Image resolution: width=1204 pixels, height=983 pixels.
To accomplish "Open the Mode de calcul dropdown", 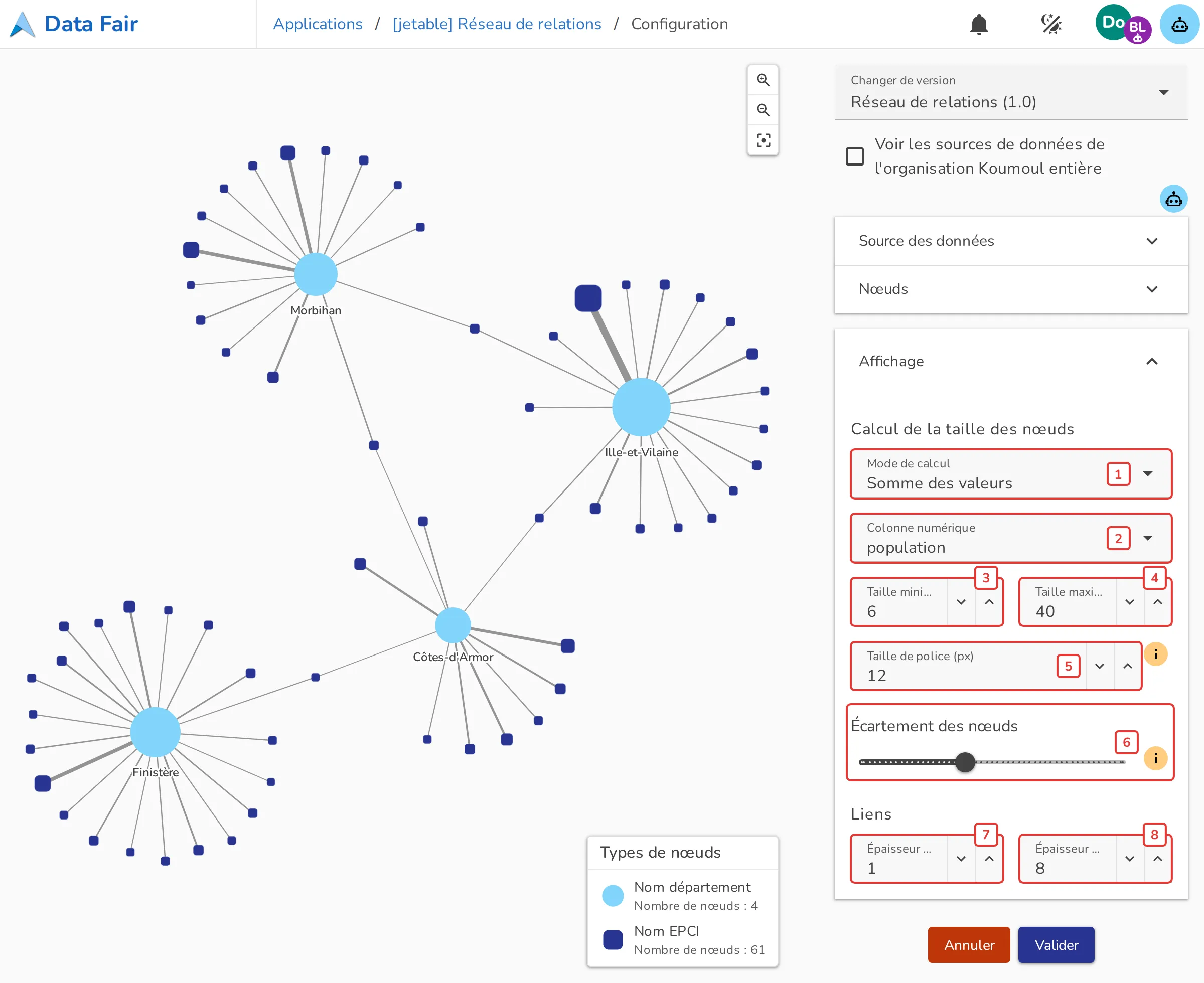I will (1011, 474).
